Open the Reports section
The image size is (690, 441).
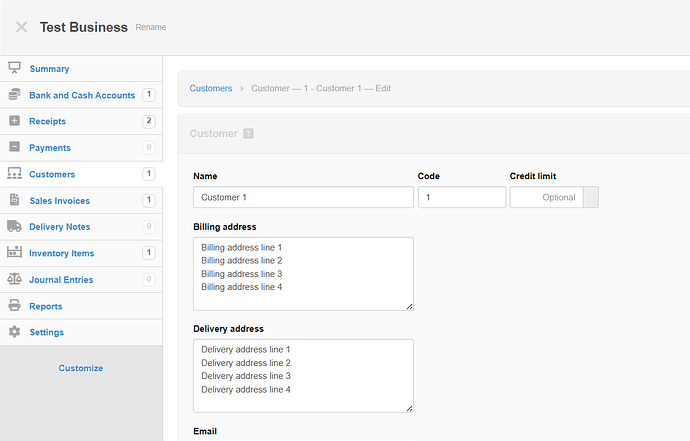pyautogui.click(x=45, y=306)
